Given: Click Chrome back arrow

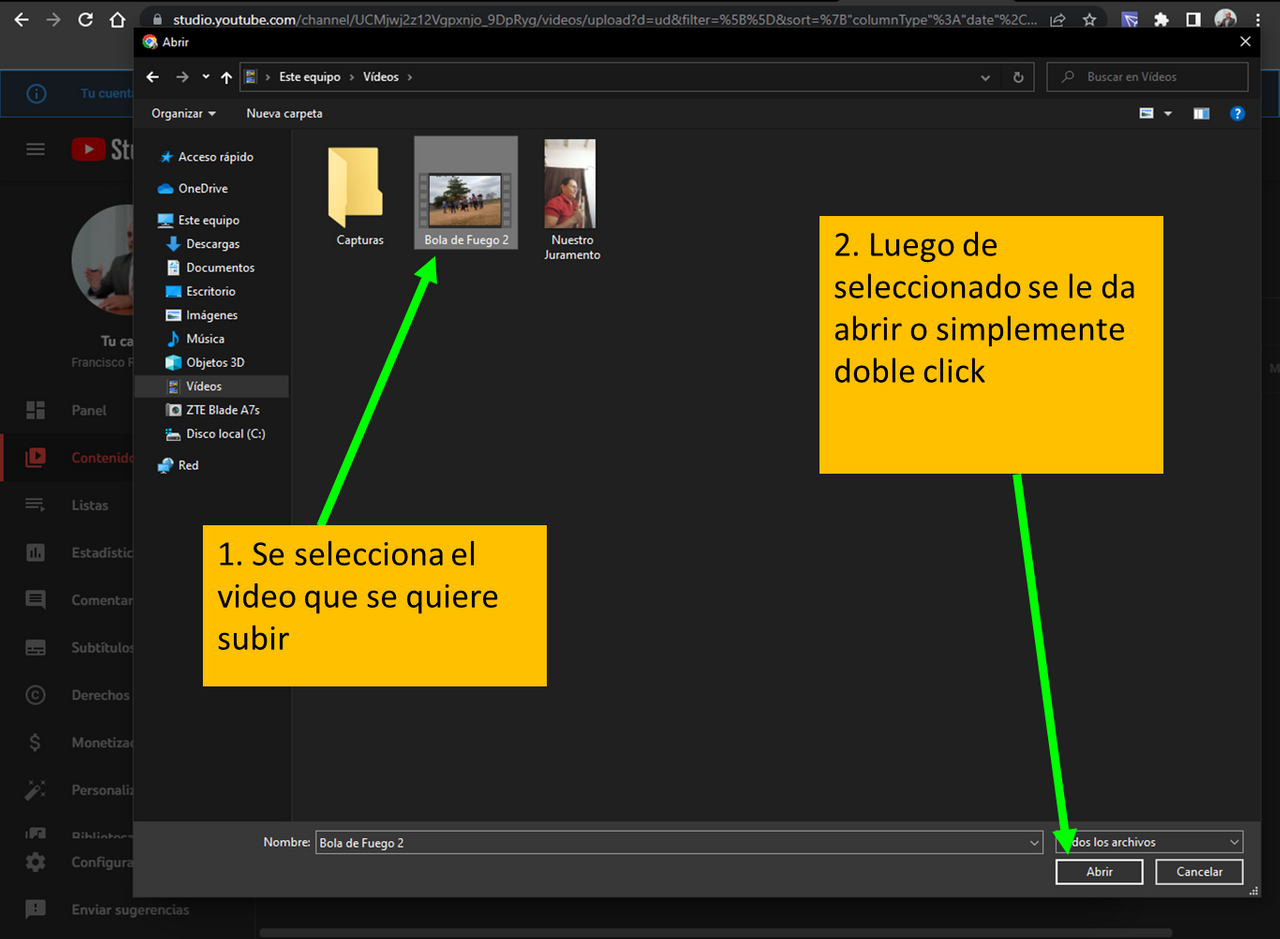Looking at the screenshot, I should [x=21, y=19].
